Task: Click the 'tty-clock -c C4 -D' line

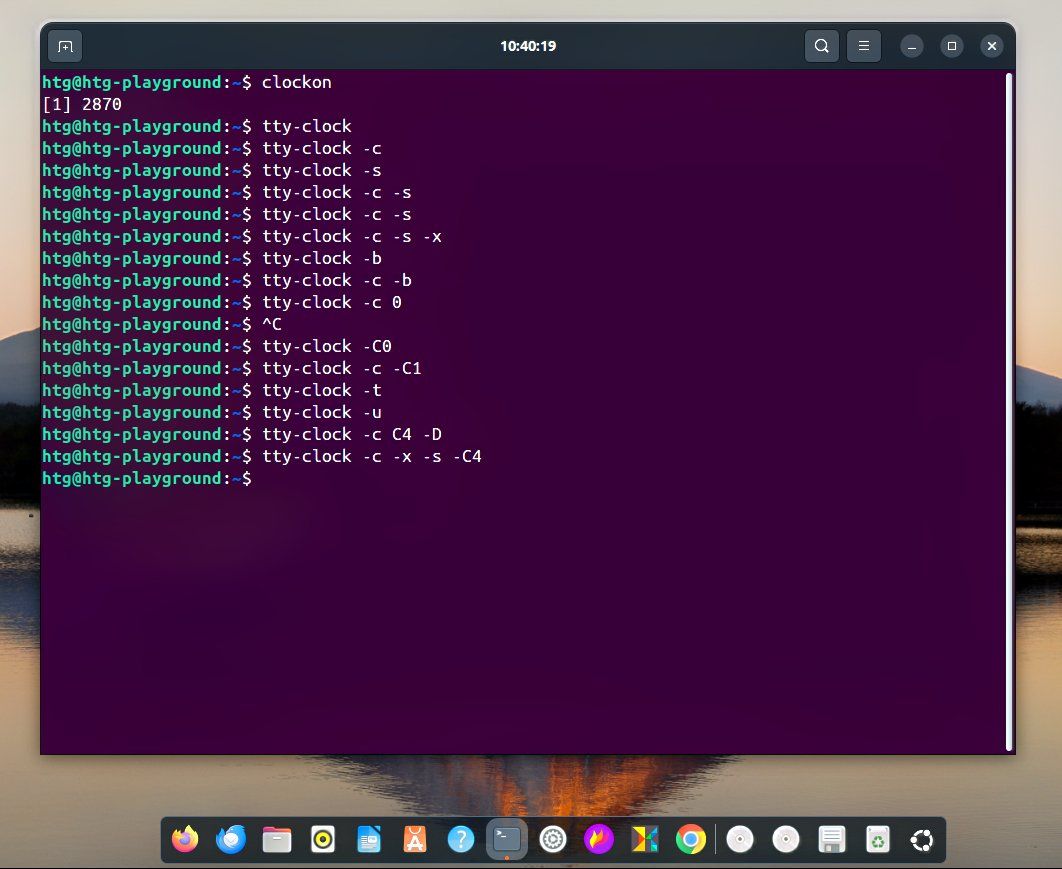Action: [x=242, y=434]
